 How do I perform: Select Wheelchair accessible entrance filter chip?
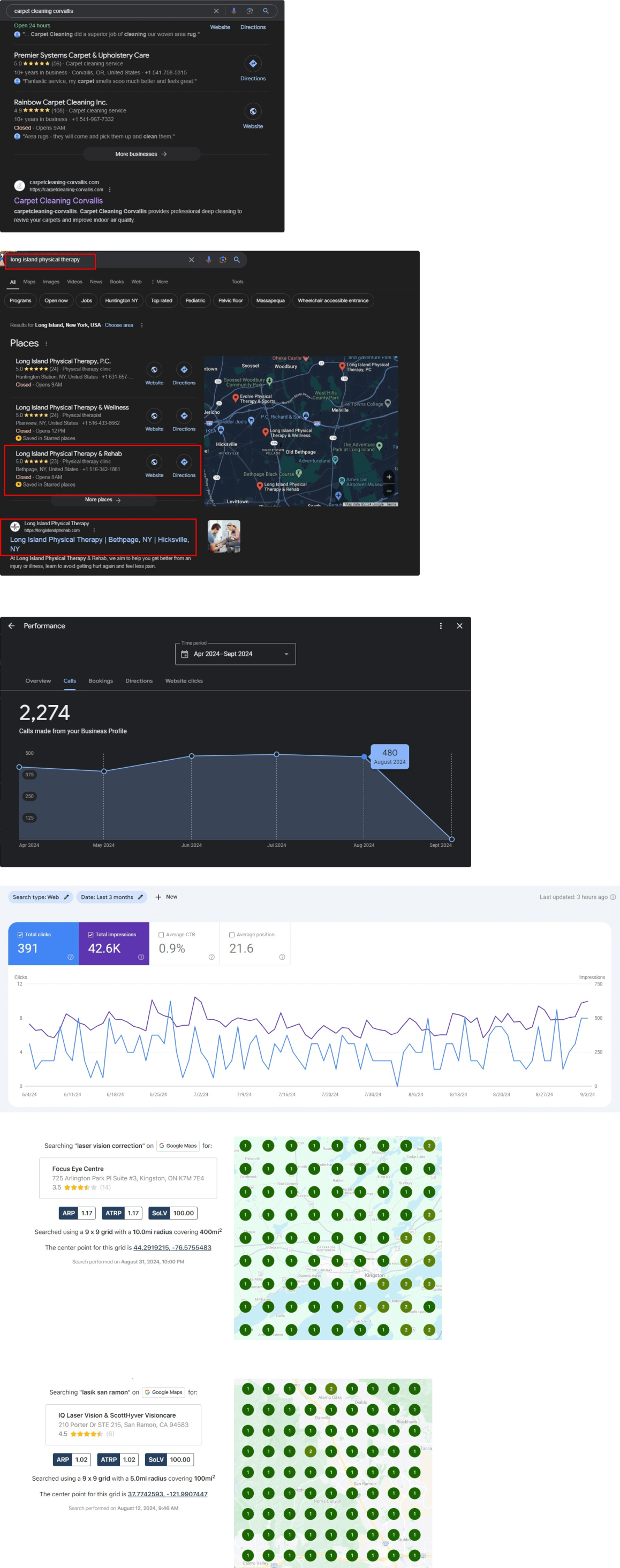coord(333,301)
